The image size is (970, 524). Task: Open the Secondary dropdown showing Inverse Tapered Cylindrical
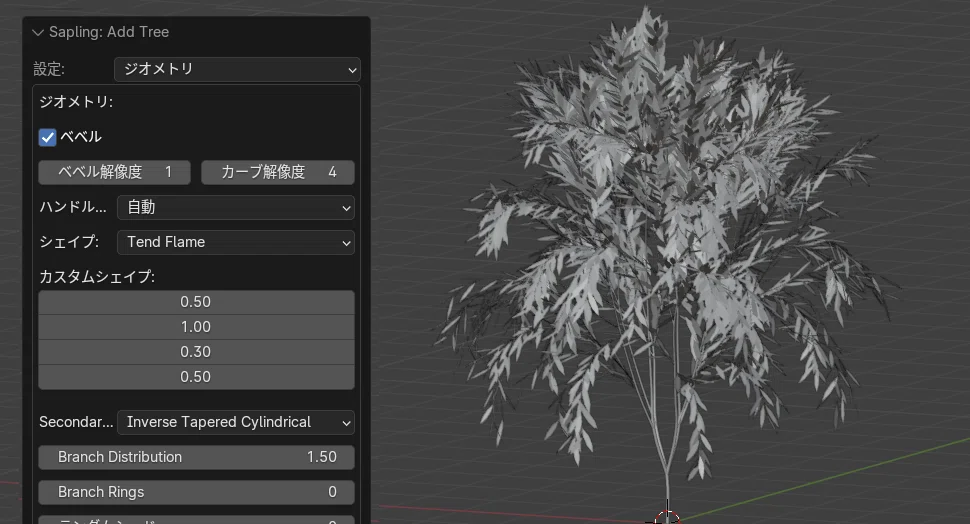pos(236,422)
